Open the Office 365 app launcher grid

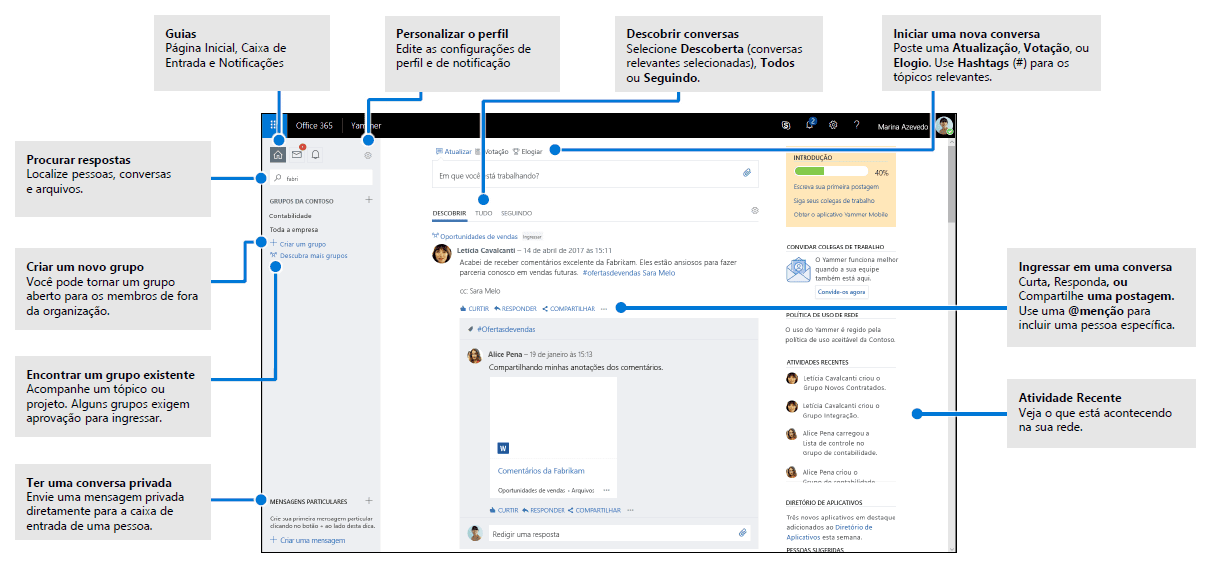tap(274, 126)
